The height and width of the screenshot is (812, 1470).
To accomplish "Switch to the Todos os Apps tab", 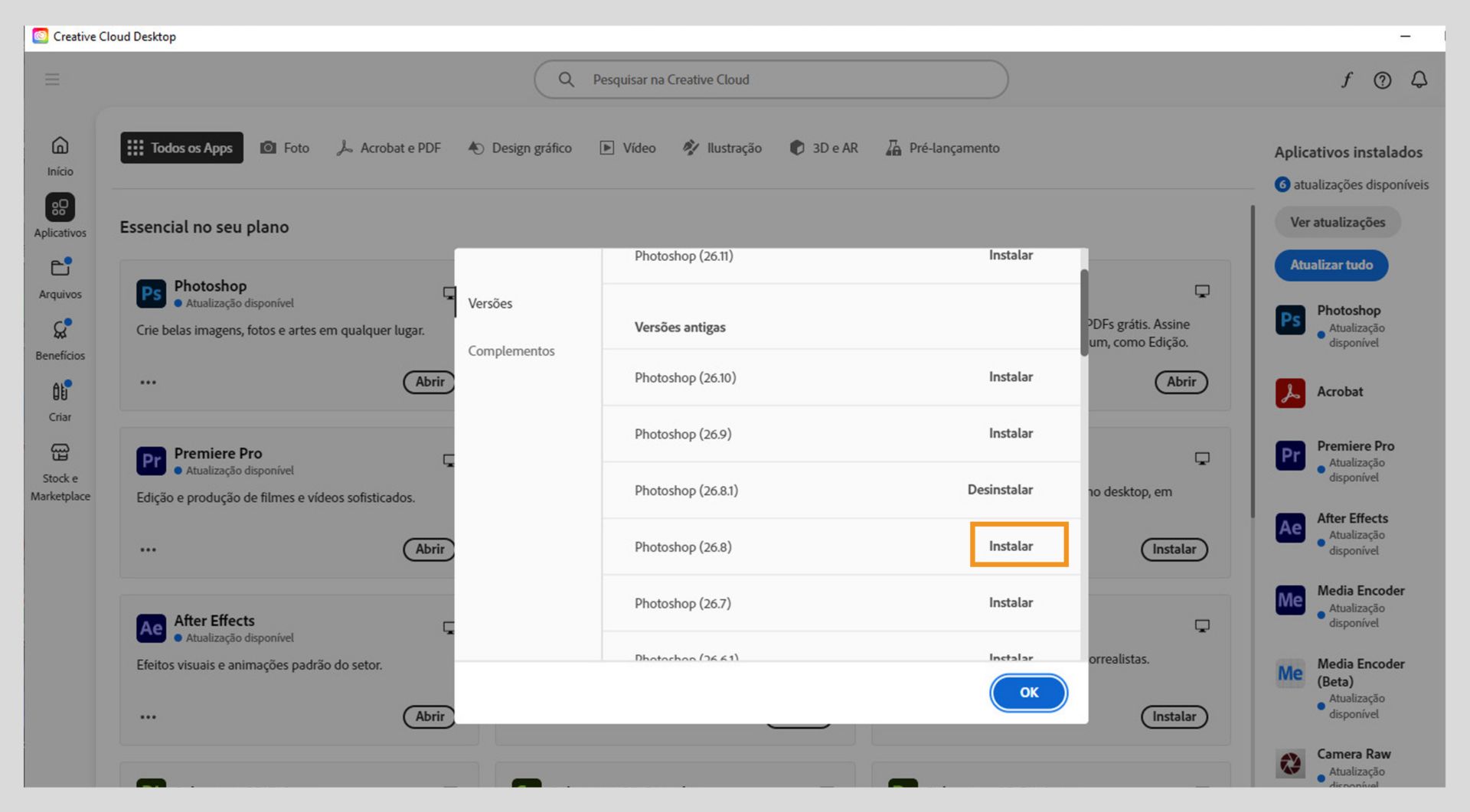I will pos(181,148).
